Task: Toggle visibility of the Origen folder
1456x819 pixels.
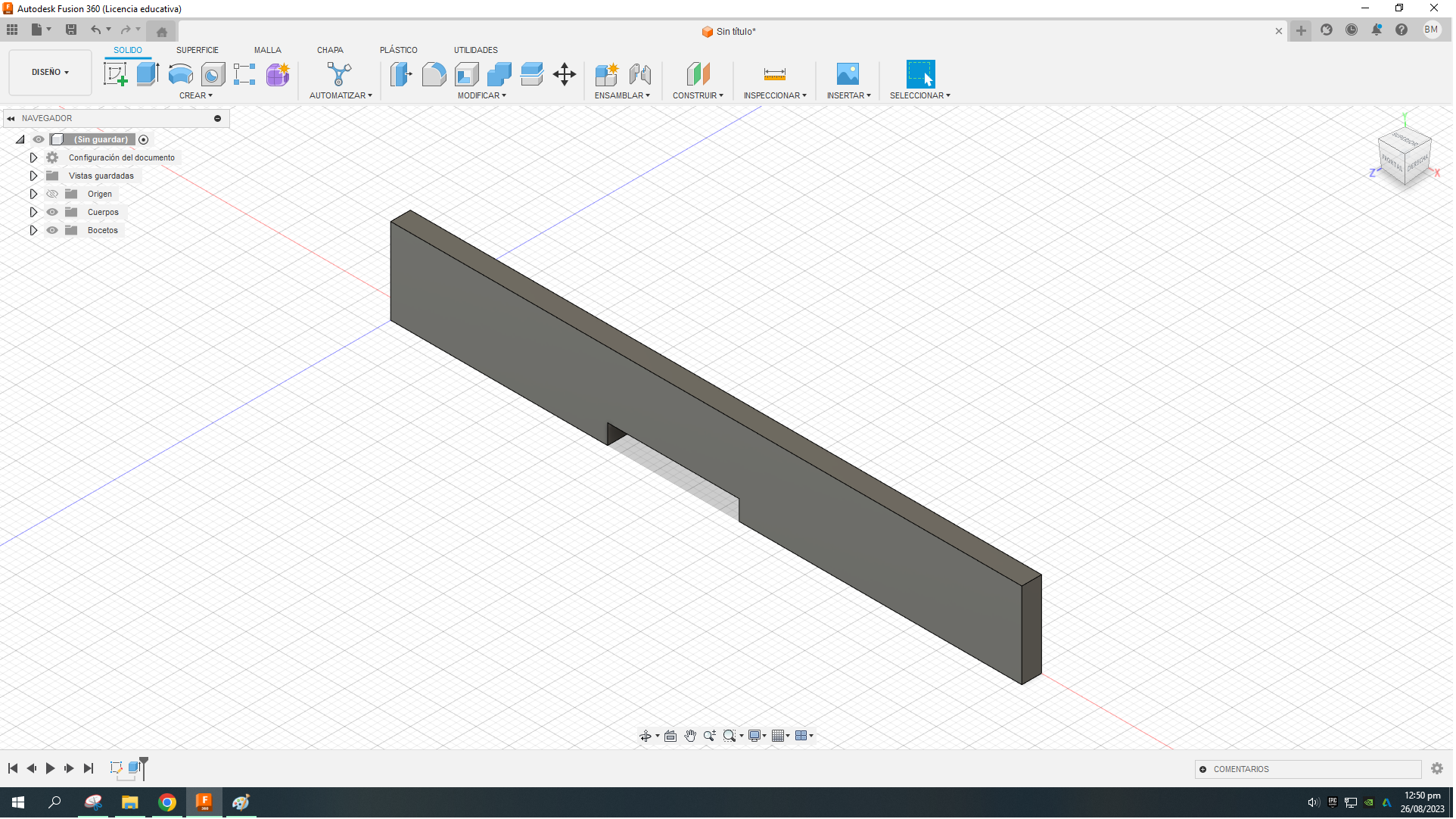Action: coord(52,194)
